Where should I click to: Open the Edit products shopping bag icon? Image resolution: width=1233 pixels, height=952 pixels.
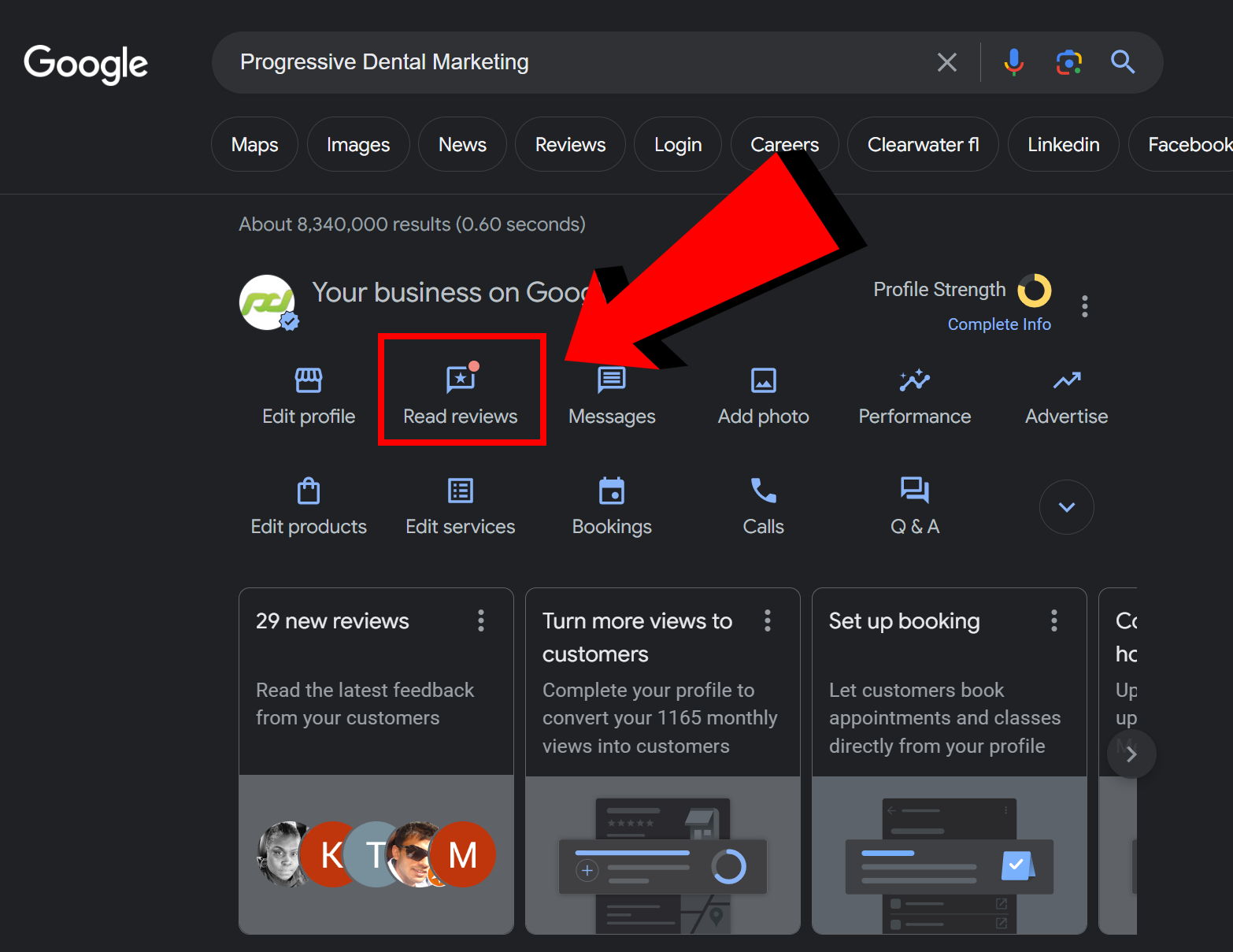point(309,491)
